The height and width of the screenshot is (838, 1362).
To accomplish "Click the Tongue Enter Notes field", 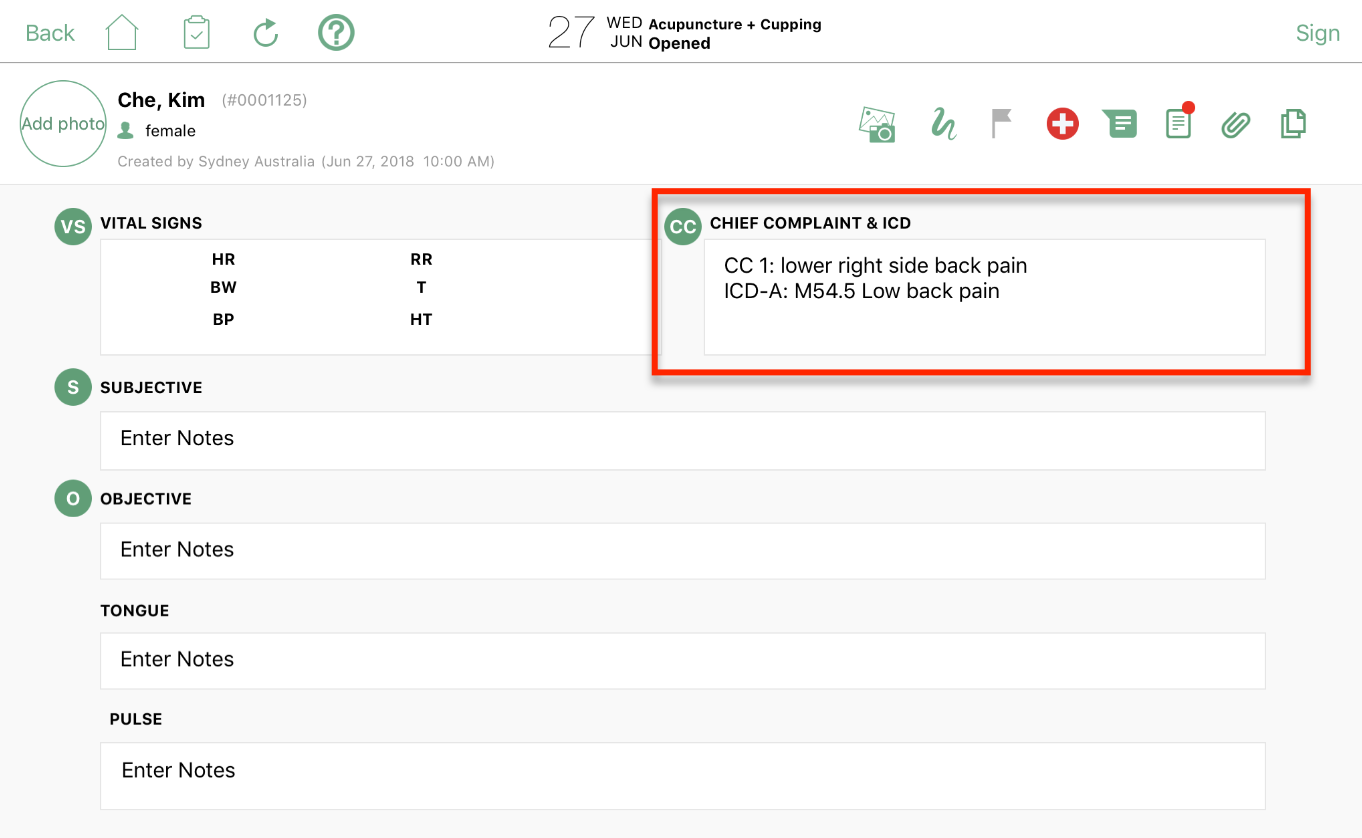I will (682, 660).
